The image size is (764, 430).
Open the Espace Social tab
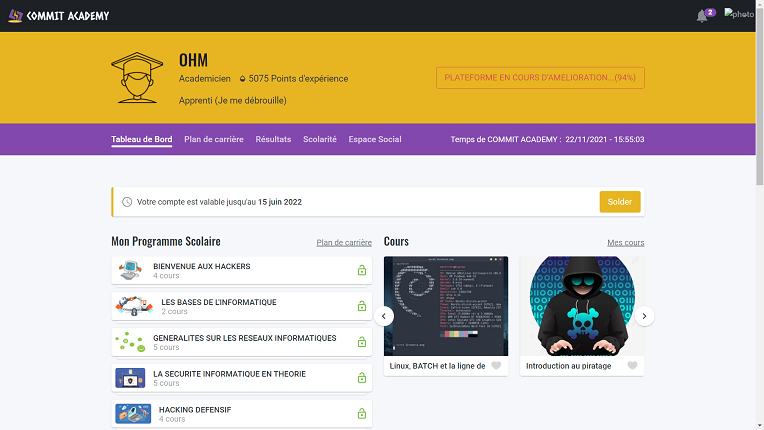click(x=375, y=140)
